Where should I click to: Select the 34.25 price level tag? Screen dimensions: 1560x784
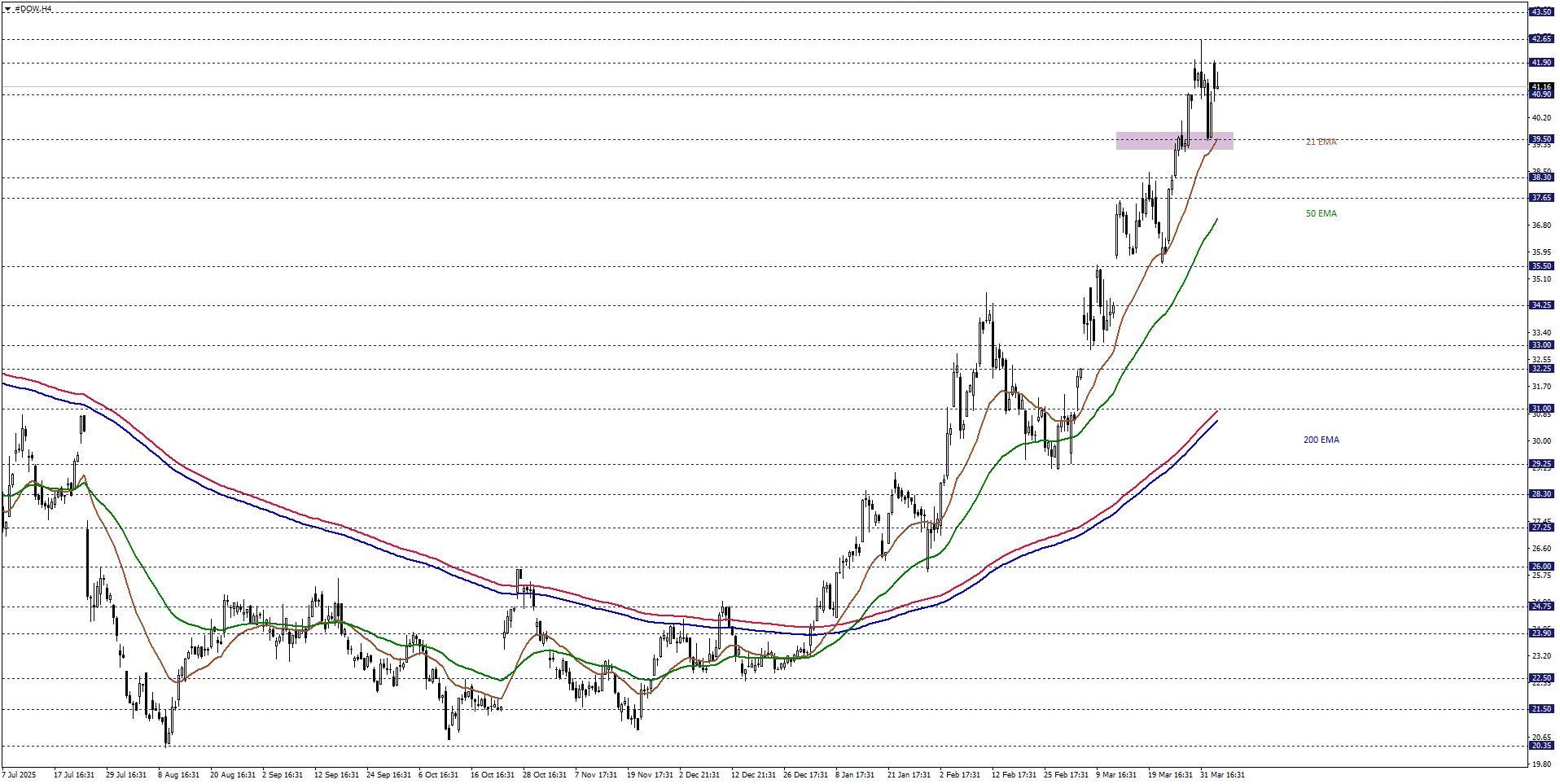1541,305
